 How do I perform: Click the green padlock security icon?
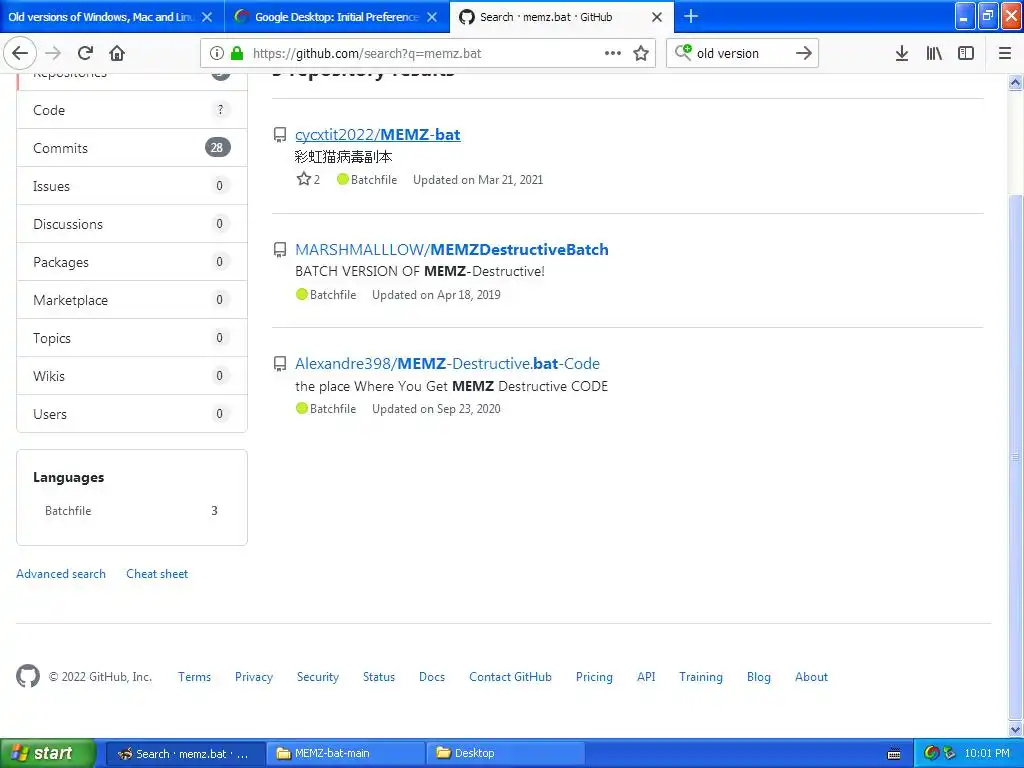click(236, 53)
